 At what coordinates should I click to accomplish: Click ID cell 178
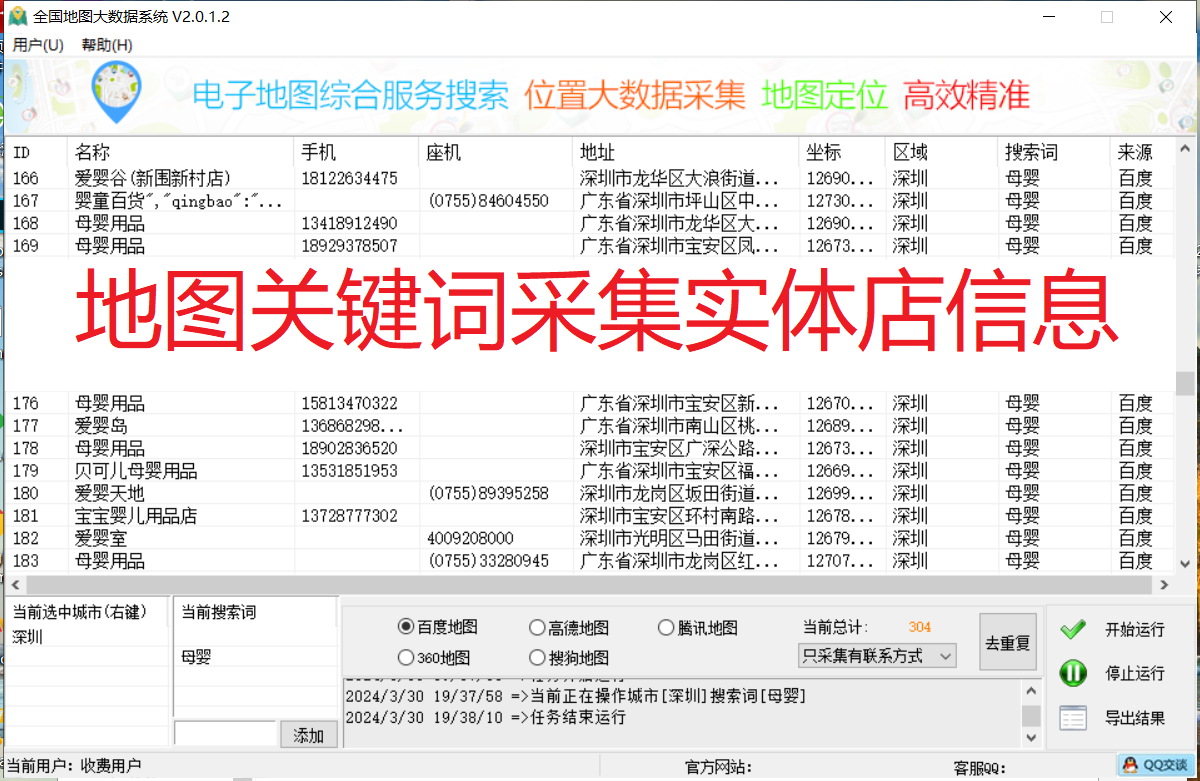click(26, 448)
